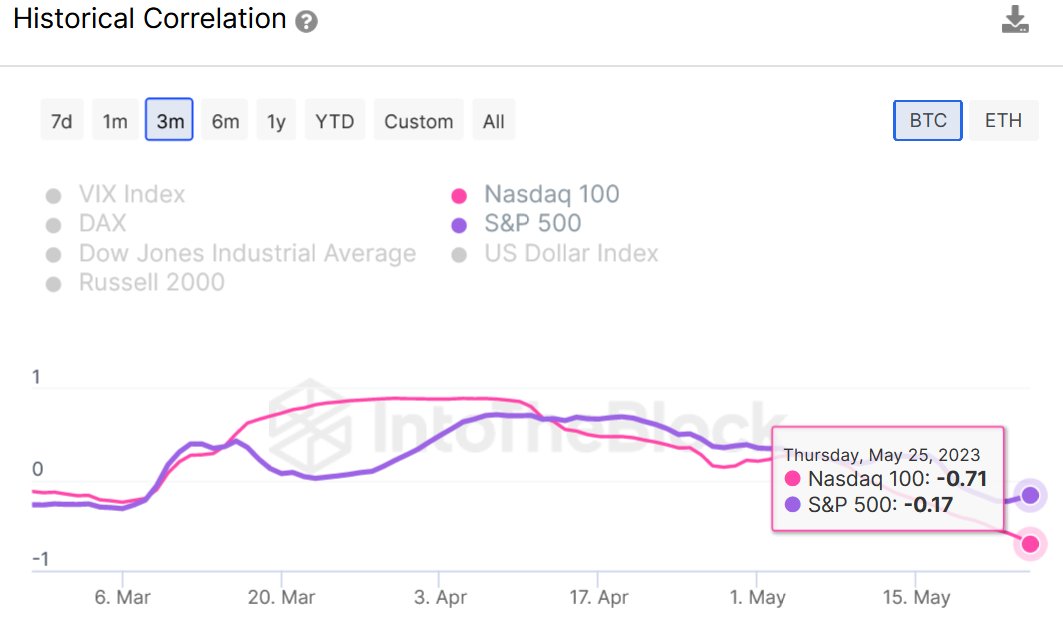Click the help question mark icon
This screenshot has width=1063, height=637.
coord(307,22)
